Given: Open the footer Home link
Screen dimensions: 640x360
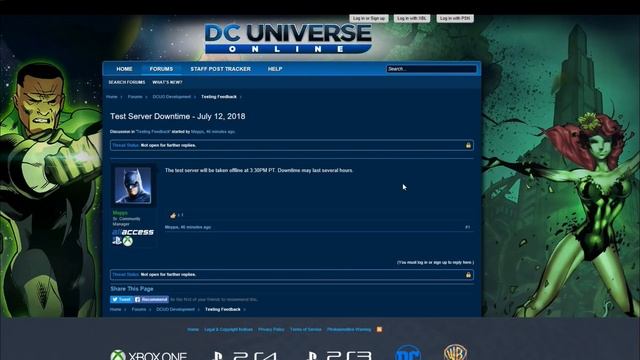Looking at the screenshot, I should coord(193,329).
